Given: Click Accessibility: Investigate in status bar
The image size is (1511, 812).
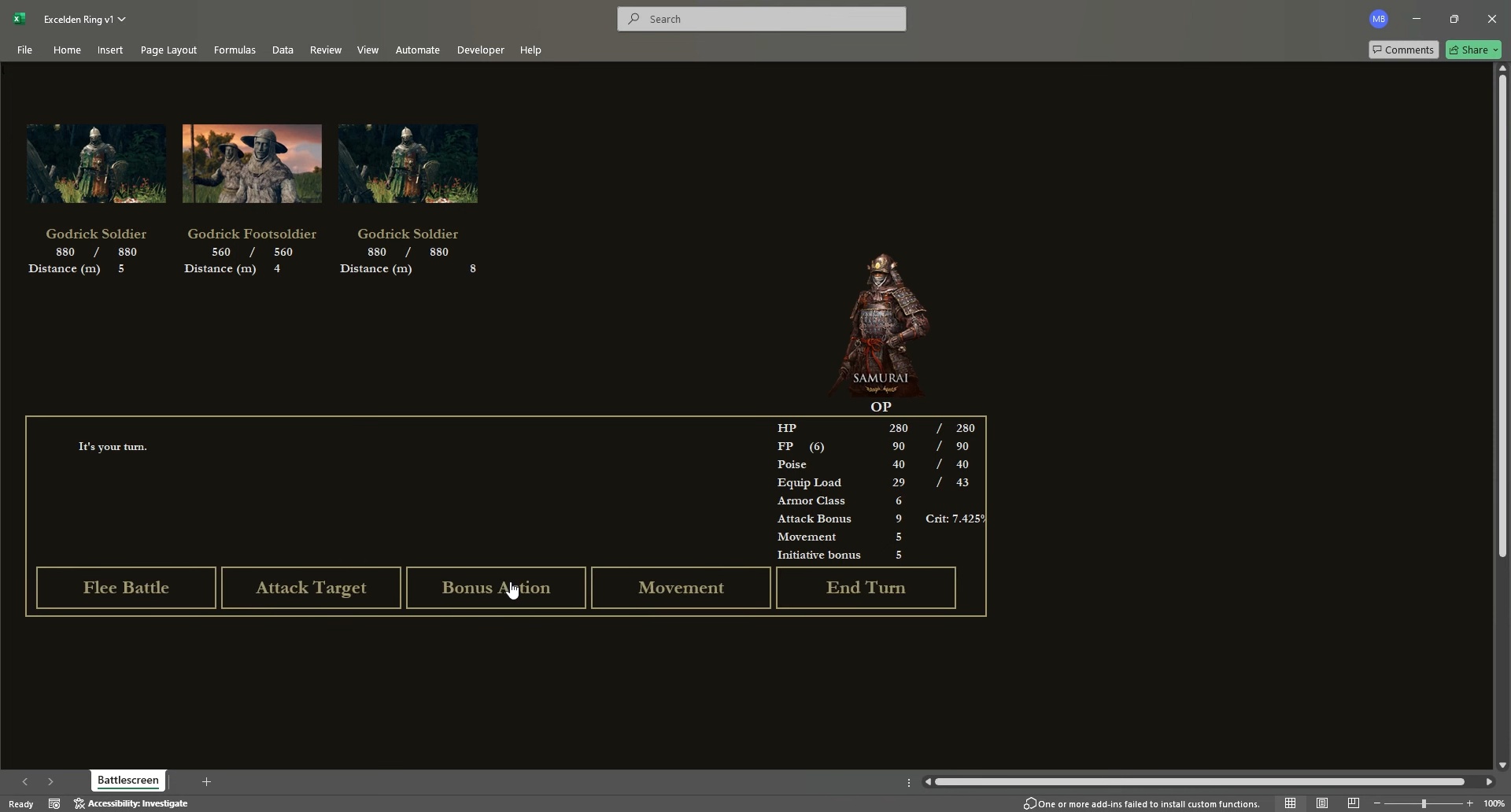Looking at the screenshot, I should [131, 803].
